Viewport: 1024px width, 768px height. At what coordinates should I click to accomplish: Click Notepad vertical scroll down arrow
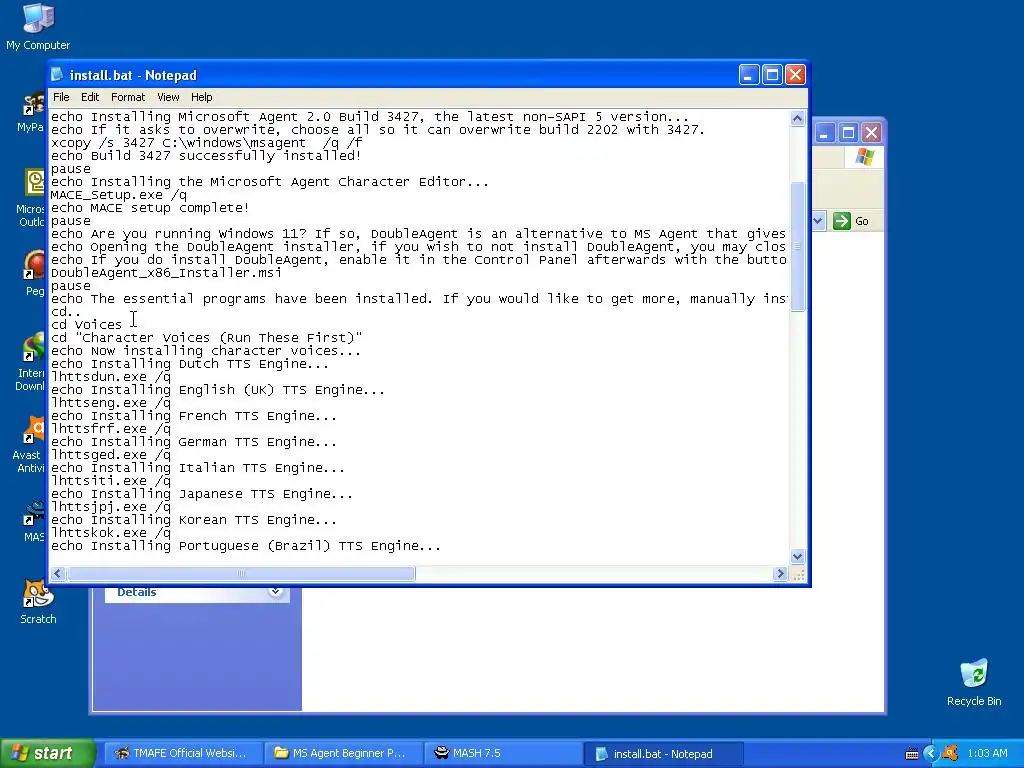pyautogui.click(x=797, y=556)
